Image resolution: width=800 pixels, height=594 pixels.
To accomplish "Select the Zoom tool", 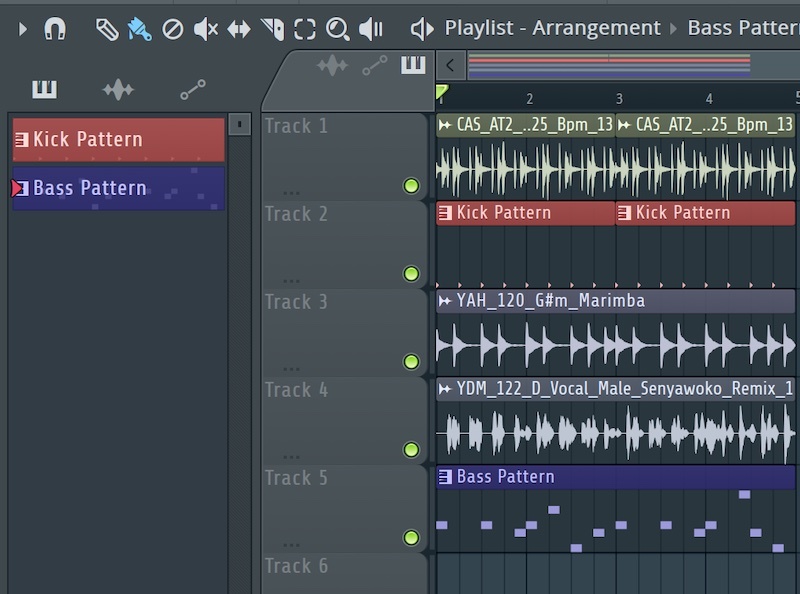I will pos(338,29).
